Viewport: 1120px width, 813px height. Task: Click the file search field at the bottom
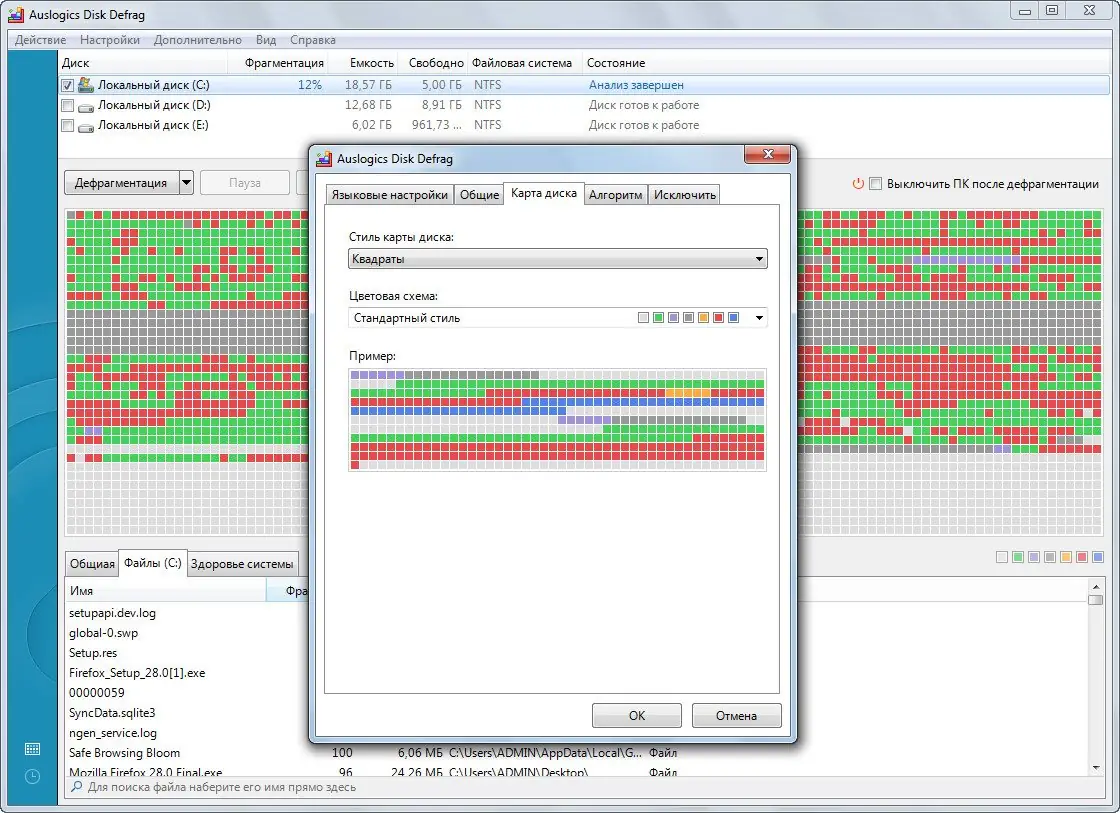586,787
